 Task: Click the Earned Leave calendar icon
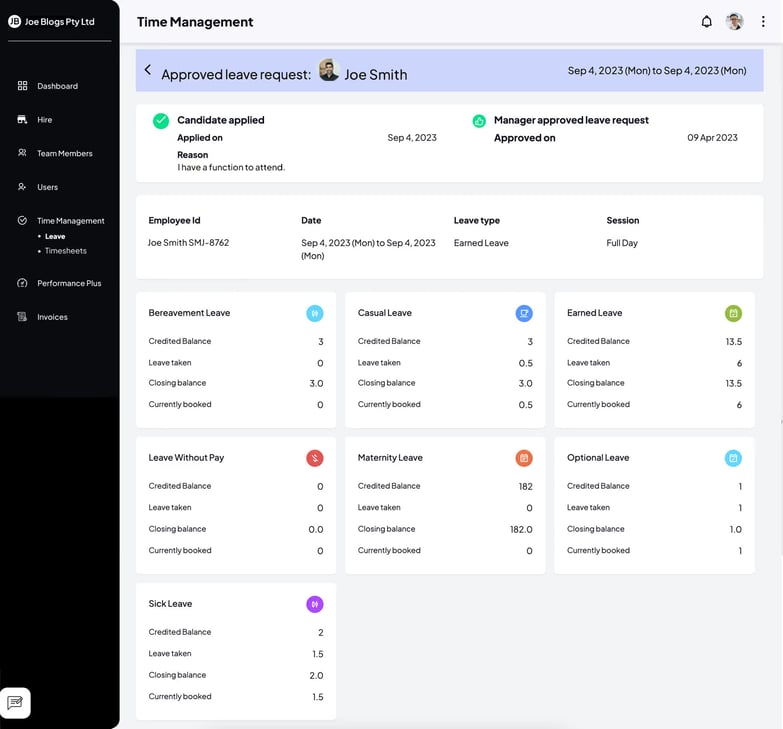tap(733, 313)
